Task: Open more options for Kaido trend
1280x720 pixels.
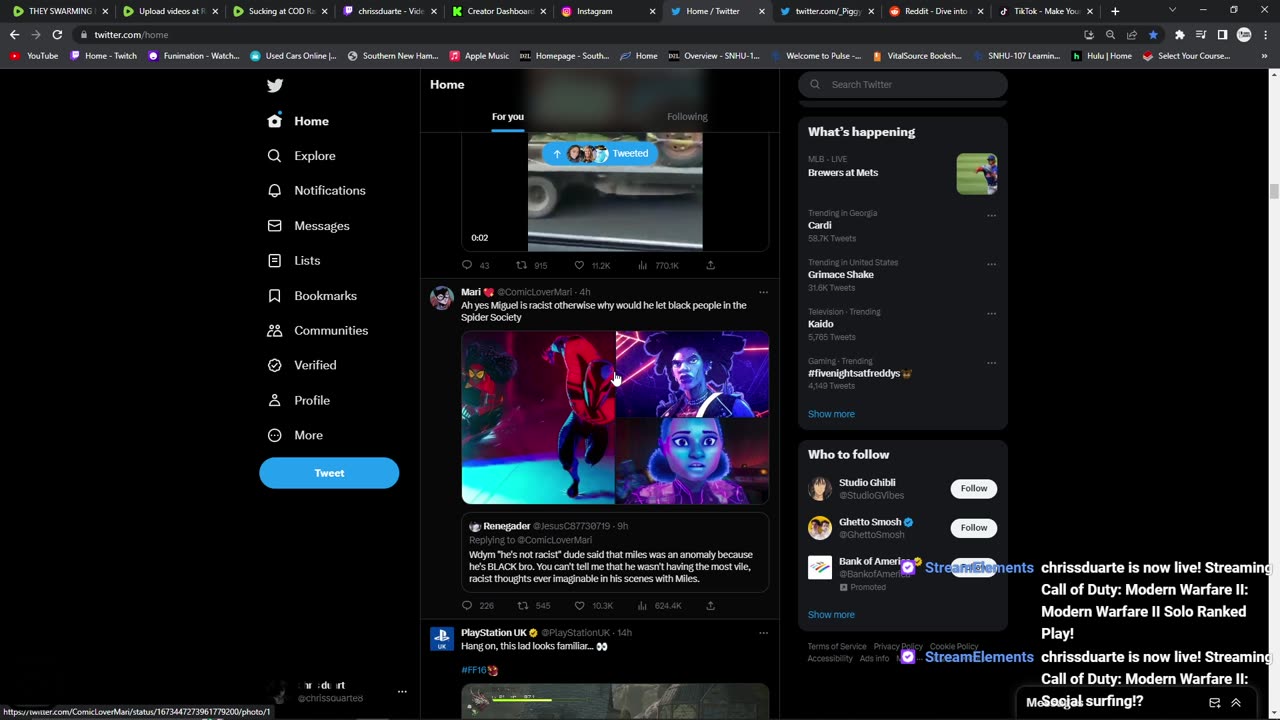Action: pos(992,313)
